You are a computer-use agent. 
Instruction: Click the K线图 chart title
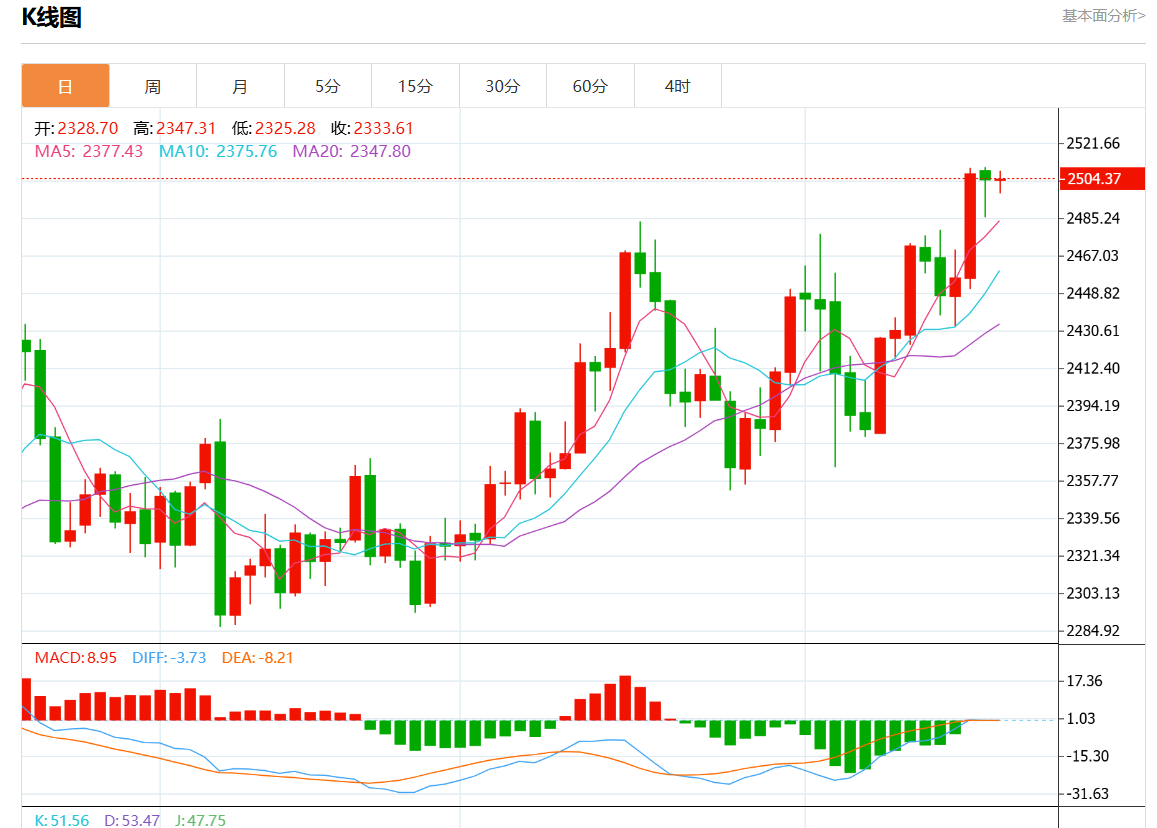52,17
